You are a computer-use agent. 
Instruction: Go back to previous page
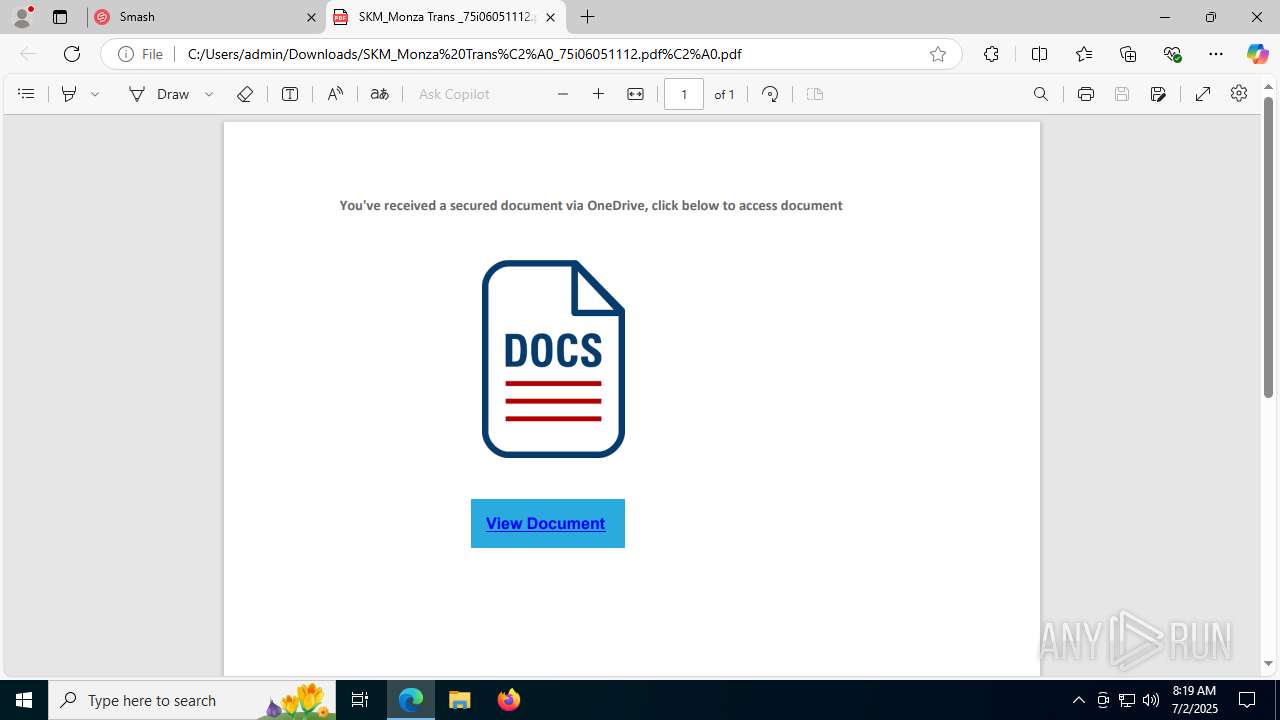[28, 54]
